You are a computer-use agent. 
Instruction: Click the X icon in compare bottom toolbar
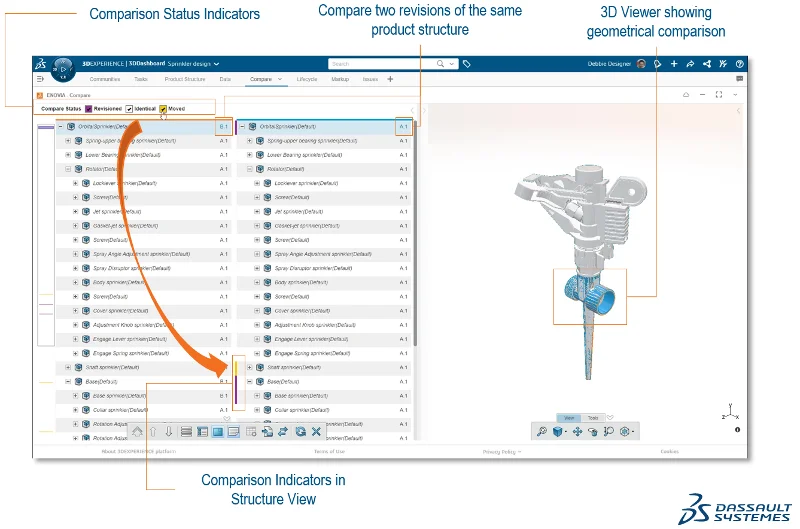[316, 431]
